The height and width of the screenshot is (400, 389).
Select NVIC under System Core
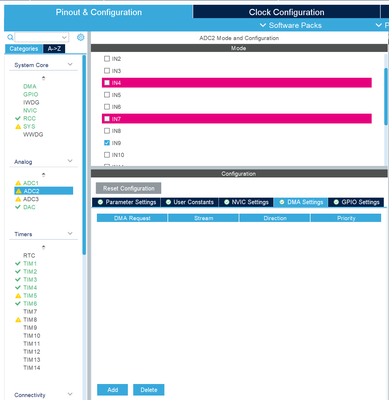coord(30,110)
